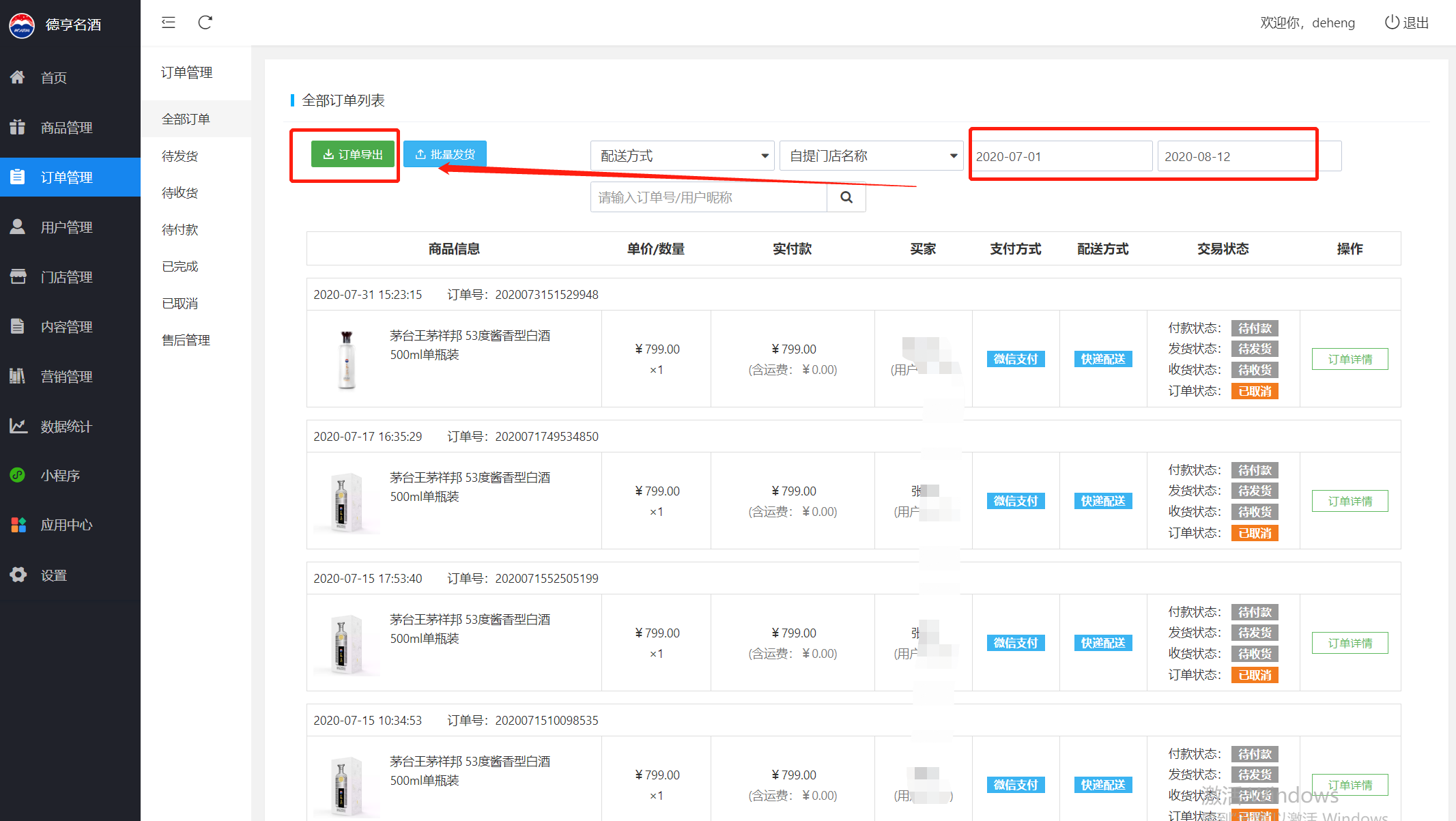Viewport: 1456px width, 821px height.
Task: Click product thumbnail of order 2020071552505199
Action: [347, 643]
